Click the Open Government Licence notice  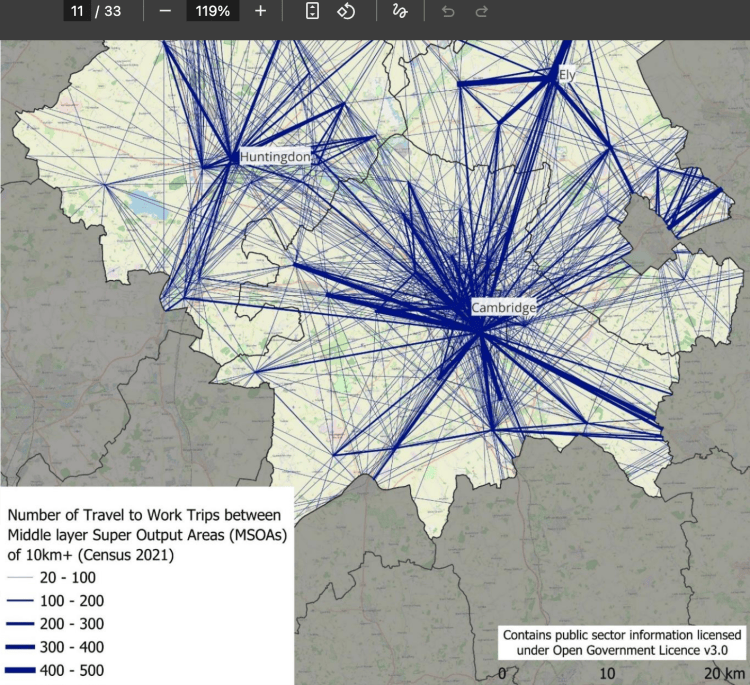[x=622, y=642]
